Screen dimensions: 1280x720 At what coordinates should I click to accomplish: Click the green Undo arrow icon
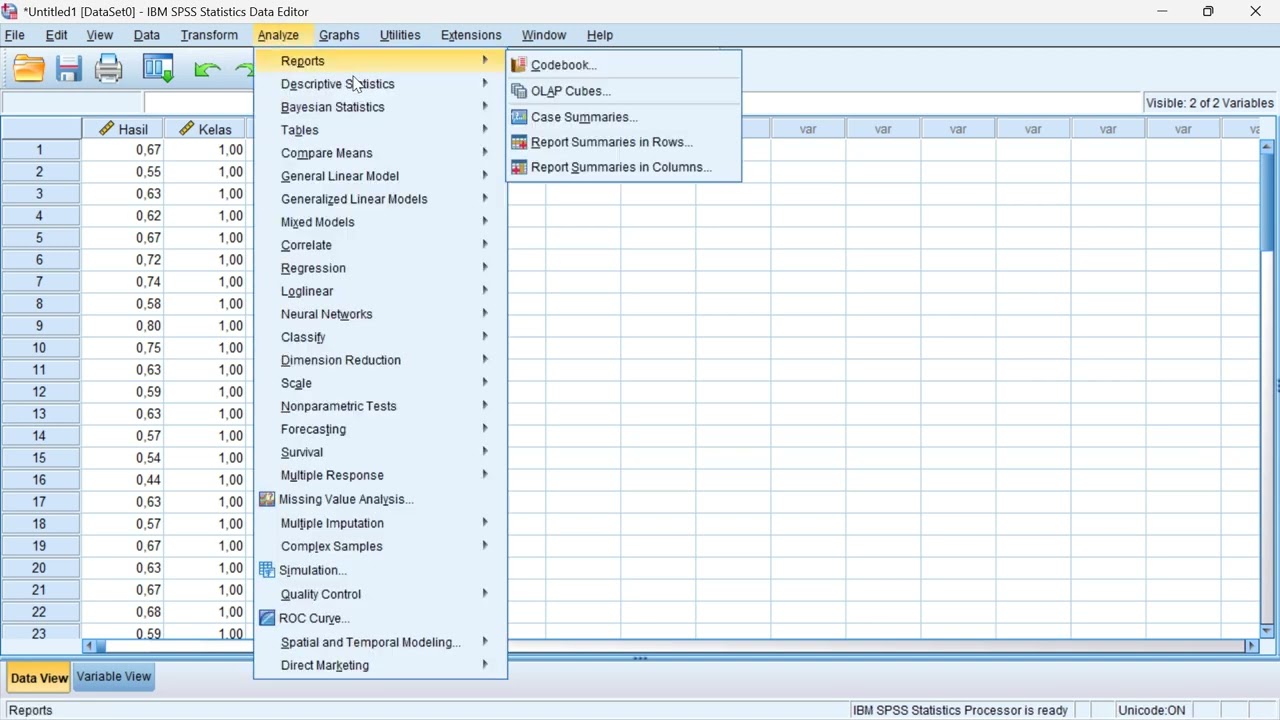[207, 69]
